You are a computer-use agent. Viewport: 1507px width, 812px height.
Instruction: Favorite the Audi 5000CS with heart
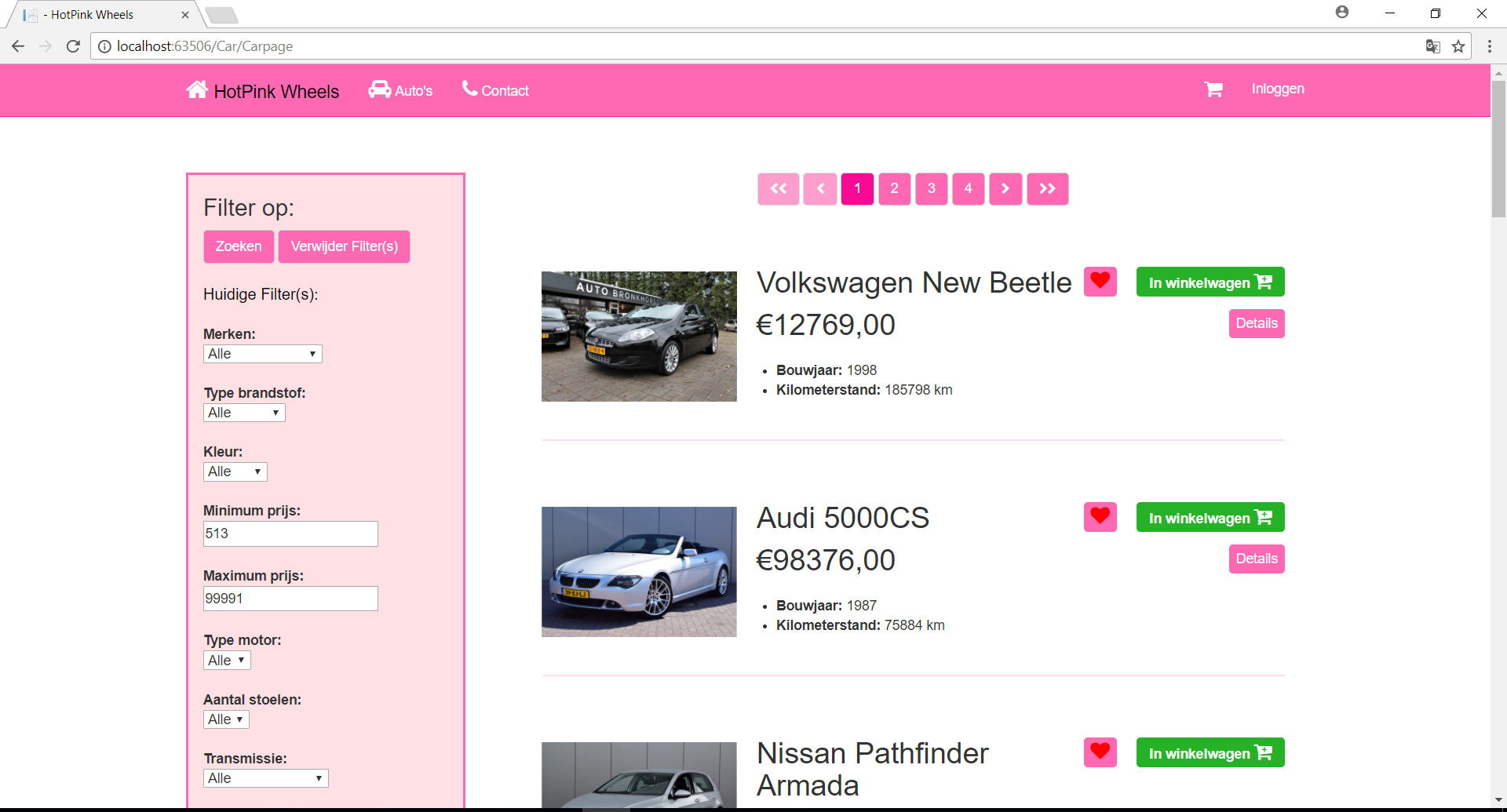[x=1100, y=516]
